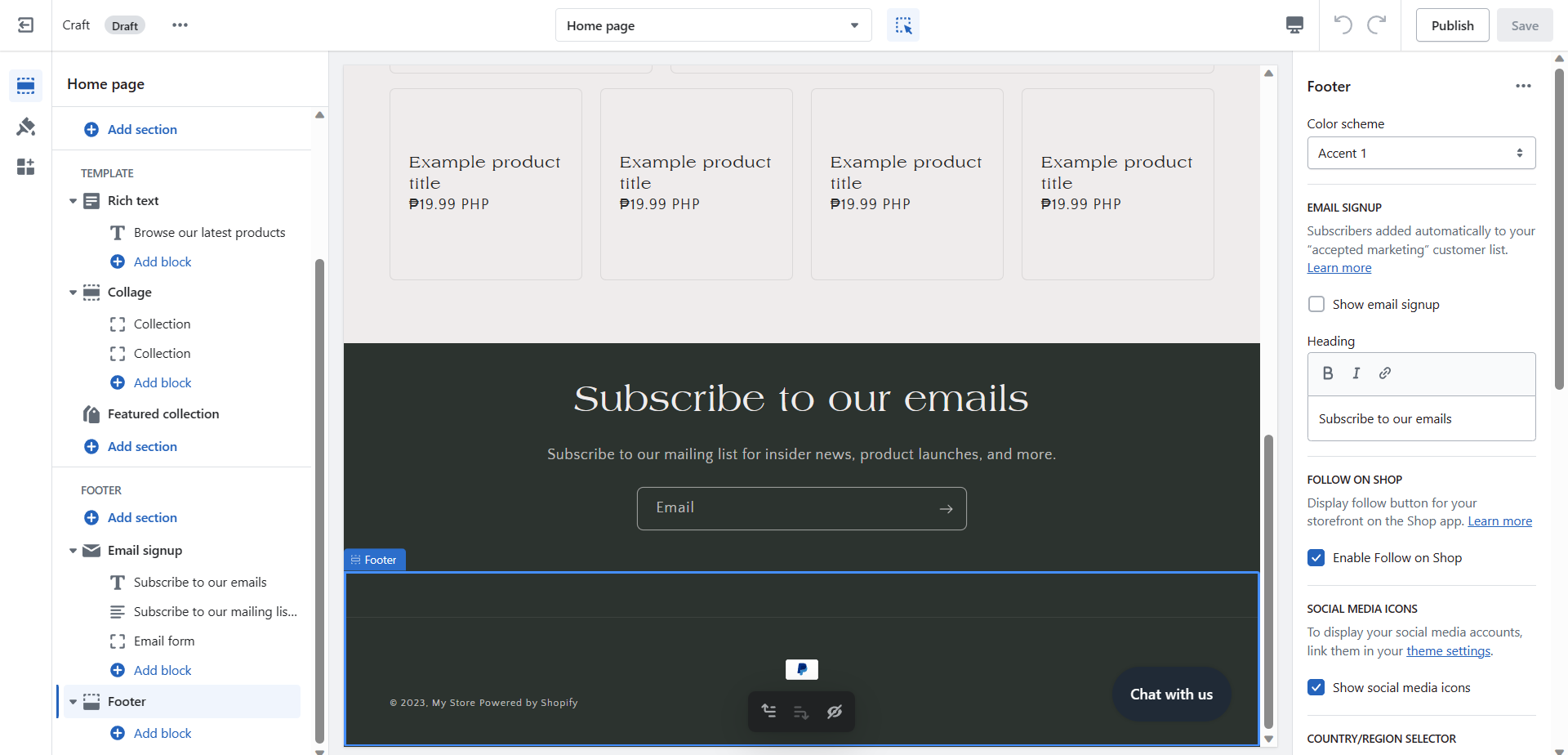Click the Email signup envelope icon
Viewport: 1568px width, 755px height.
click(x=92, y=551)
